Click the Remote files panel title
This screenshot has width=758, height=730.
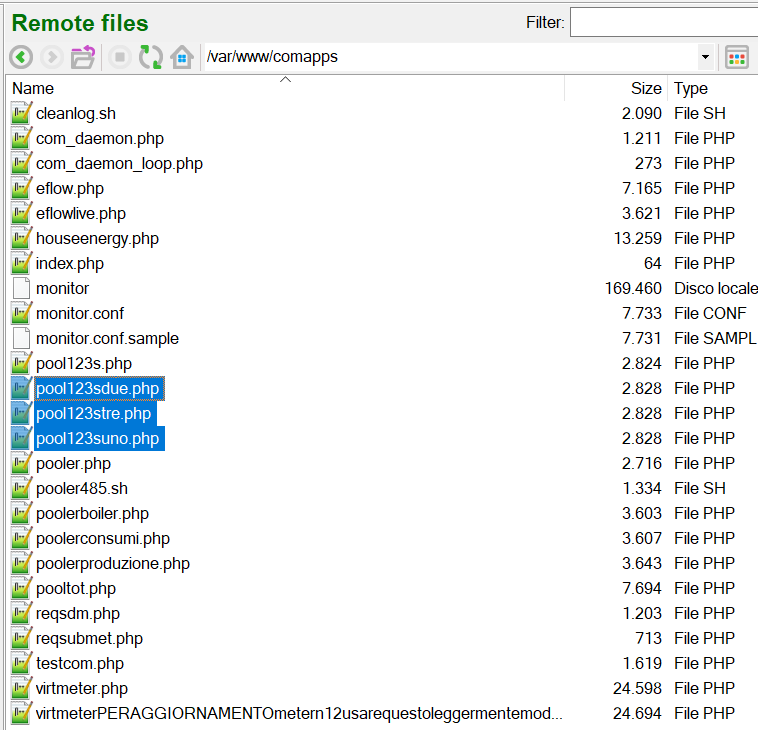[80, 23]
